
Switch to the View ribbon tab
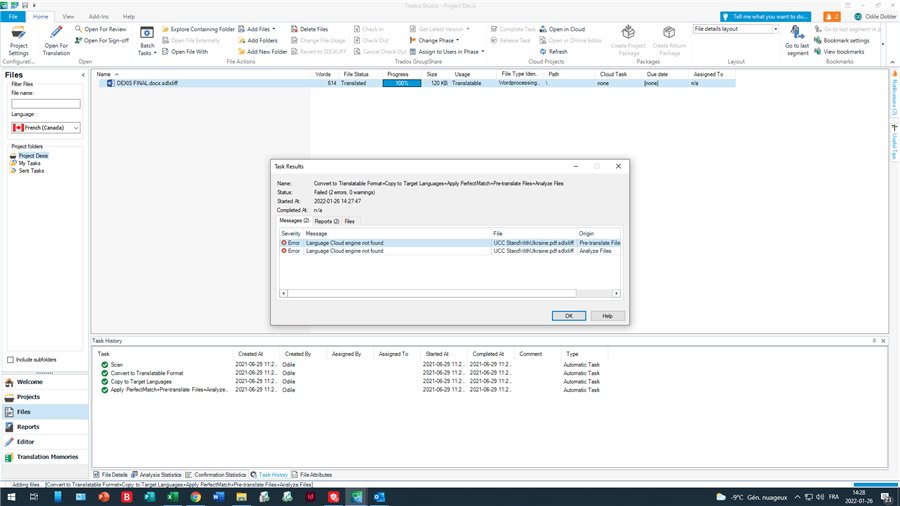click(68, 17)
